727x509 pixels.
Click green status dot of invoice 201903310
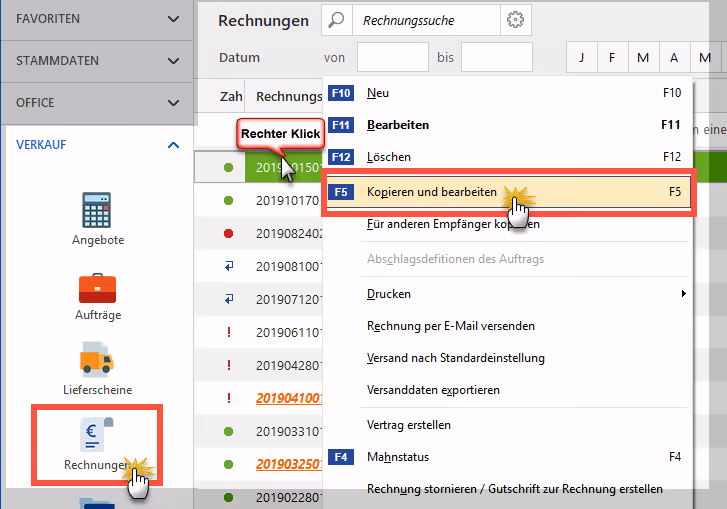pos(228,431)
